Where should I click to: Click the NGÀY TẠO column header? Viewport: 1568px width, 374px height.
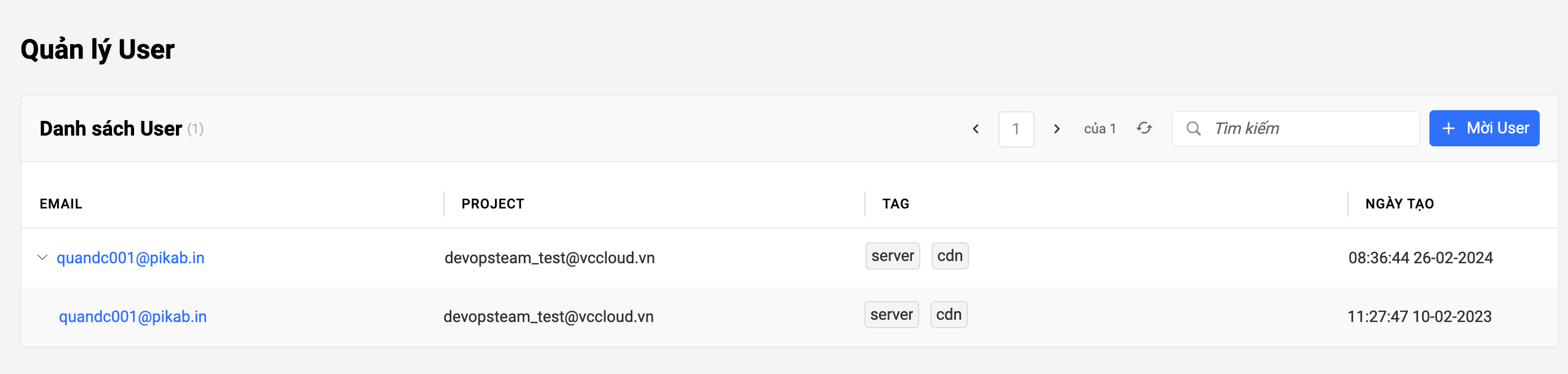1399,204
